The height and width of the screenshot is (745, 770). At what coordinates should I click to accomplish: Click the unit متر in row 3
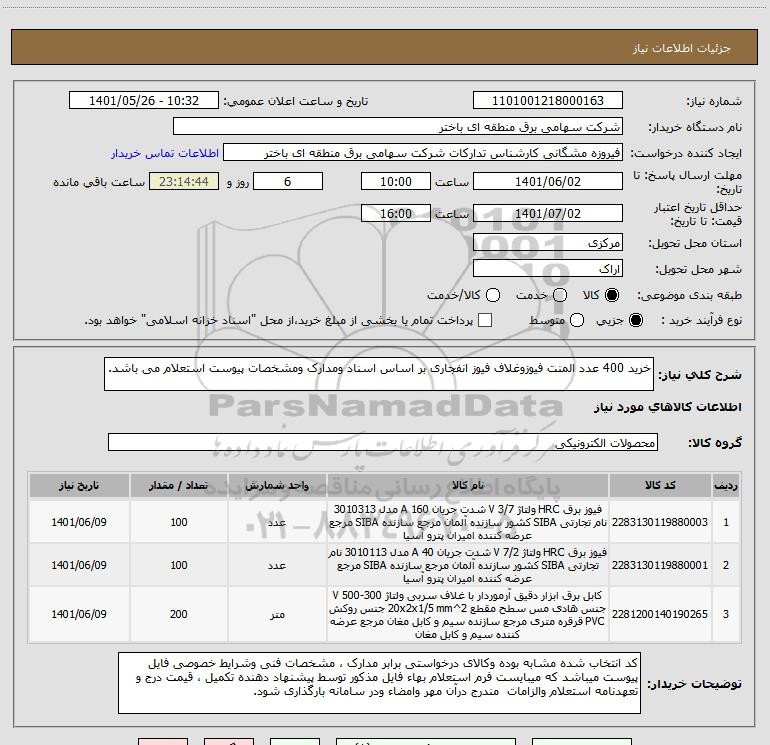(x=277, y=614)
